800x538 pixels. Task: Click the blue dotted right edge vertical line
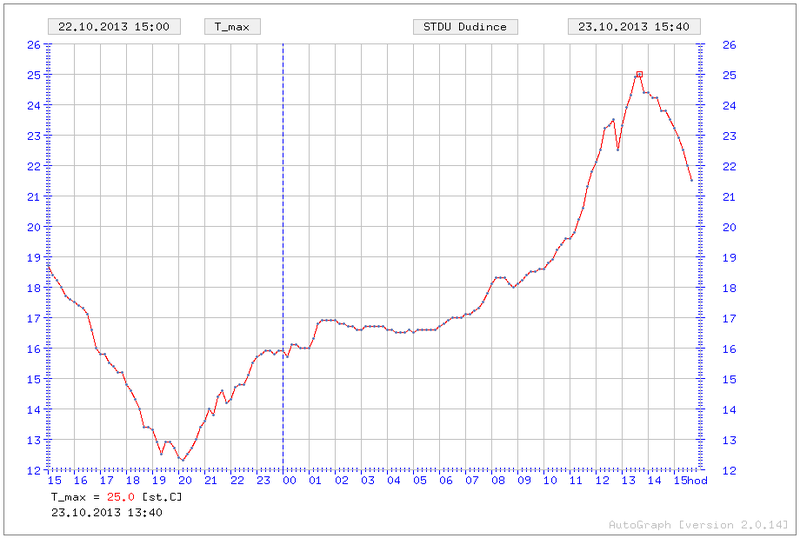[x=697, y=250]
